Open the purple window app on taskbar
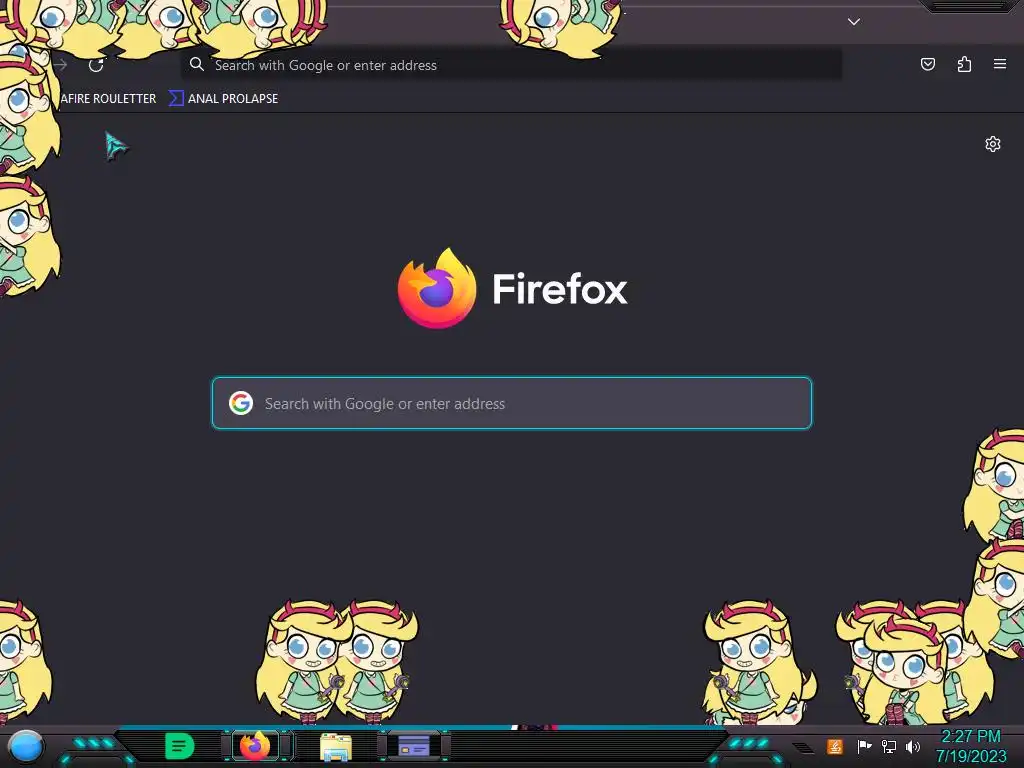Screen dimensions: 1024x768 (x=413, y=745)
